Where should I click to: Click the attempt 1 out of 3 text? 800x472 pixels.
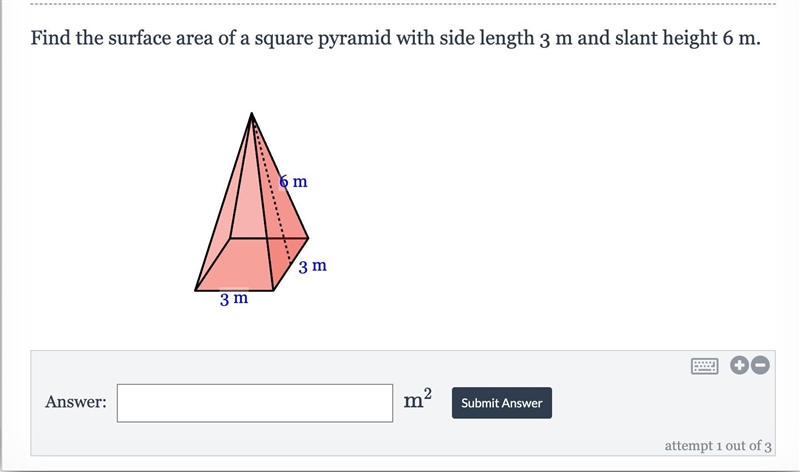point(718,446)
